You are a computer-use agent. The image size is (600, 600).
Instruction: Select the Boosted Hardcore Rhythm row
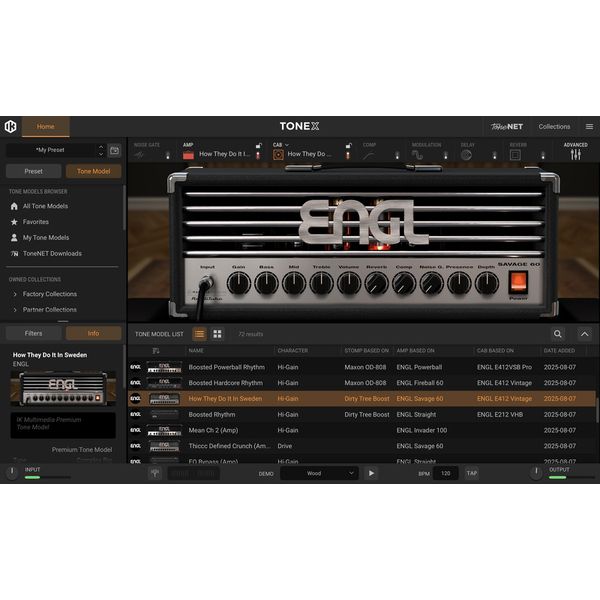(x=362, y=383)
